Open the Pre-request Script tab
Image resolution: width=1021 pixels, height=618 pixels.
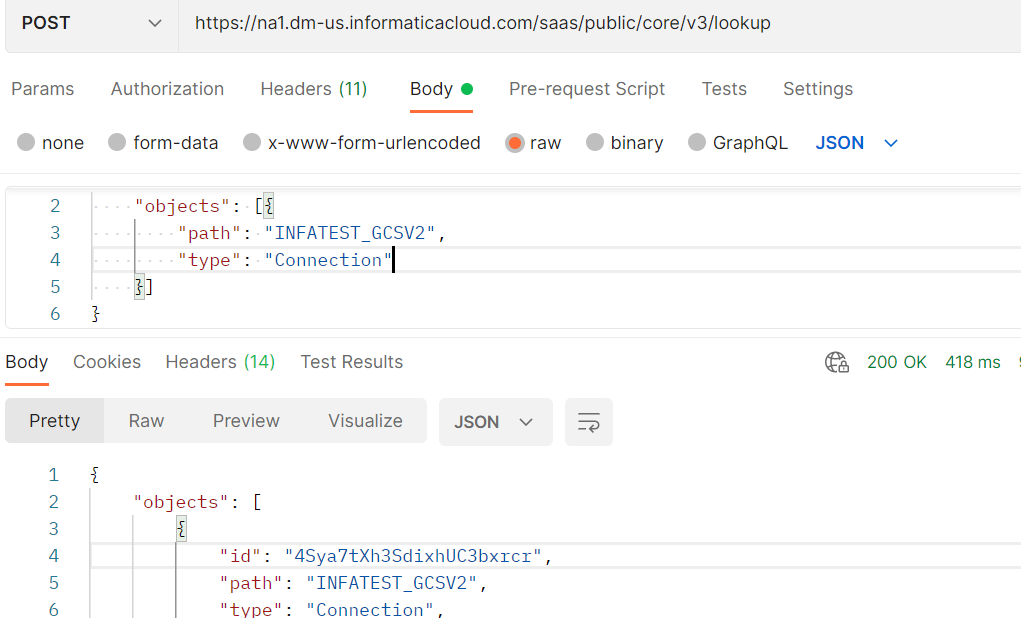(587, 89)
